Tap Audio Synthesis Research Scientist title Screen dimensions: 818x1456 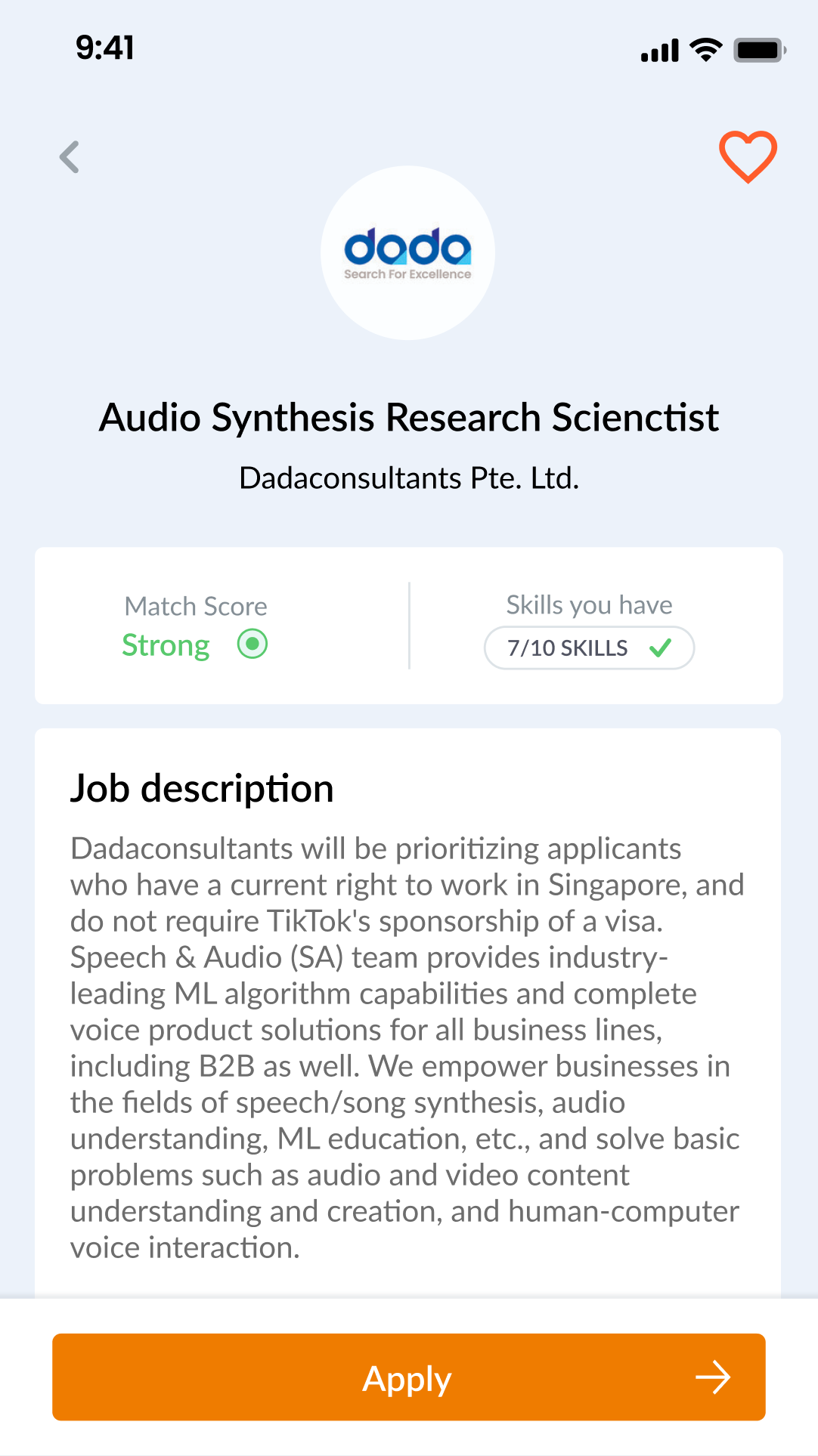[408, 418]
